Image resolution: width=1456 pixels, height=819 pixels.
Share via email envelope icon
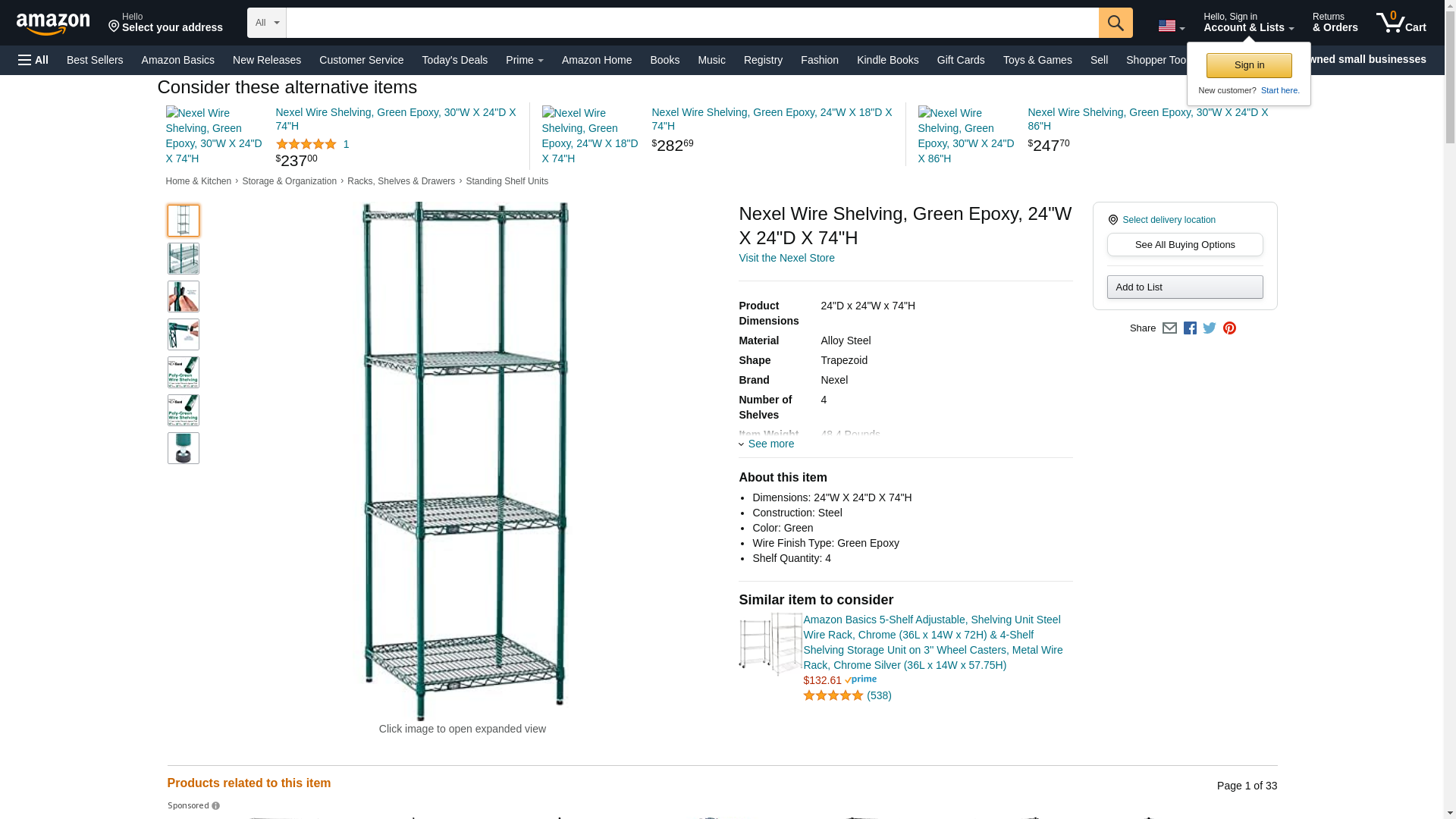(x=1169, y=328)
